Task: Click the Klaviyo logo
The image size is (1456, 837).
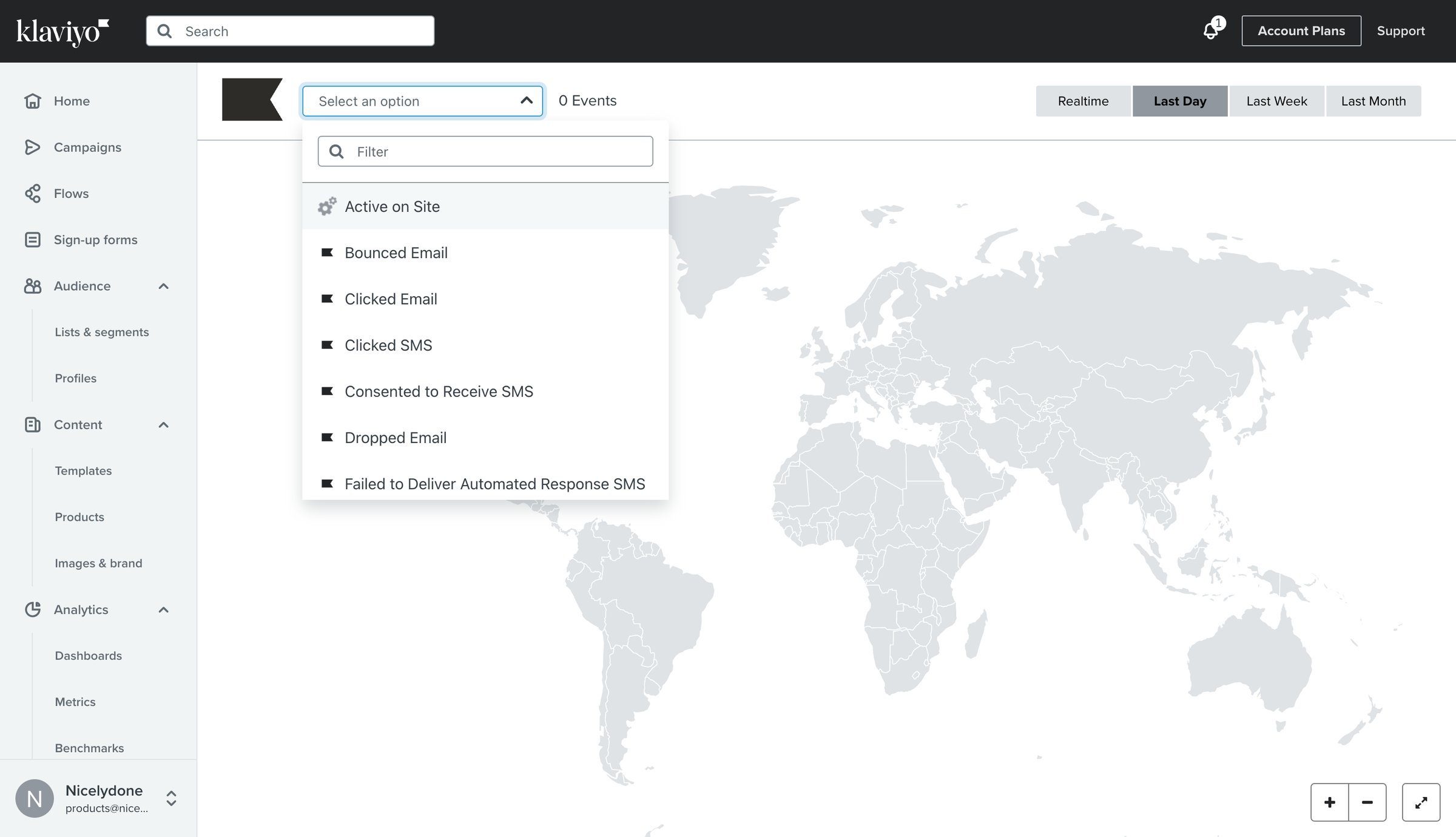Action: [62, 32]
